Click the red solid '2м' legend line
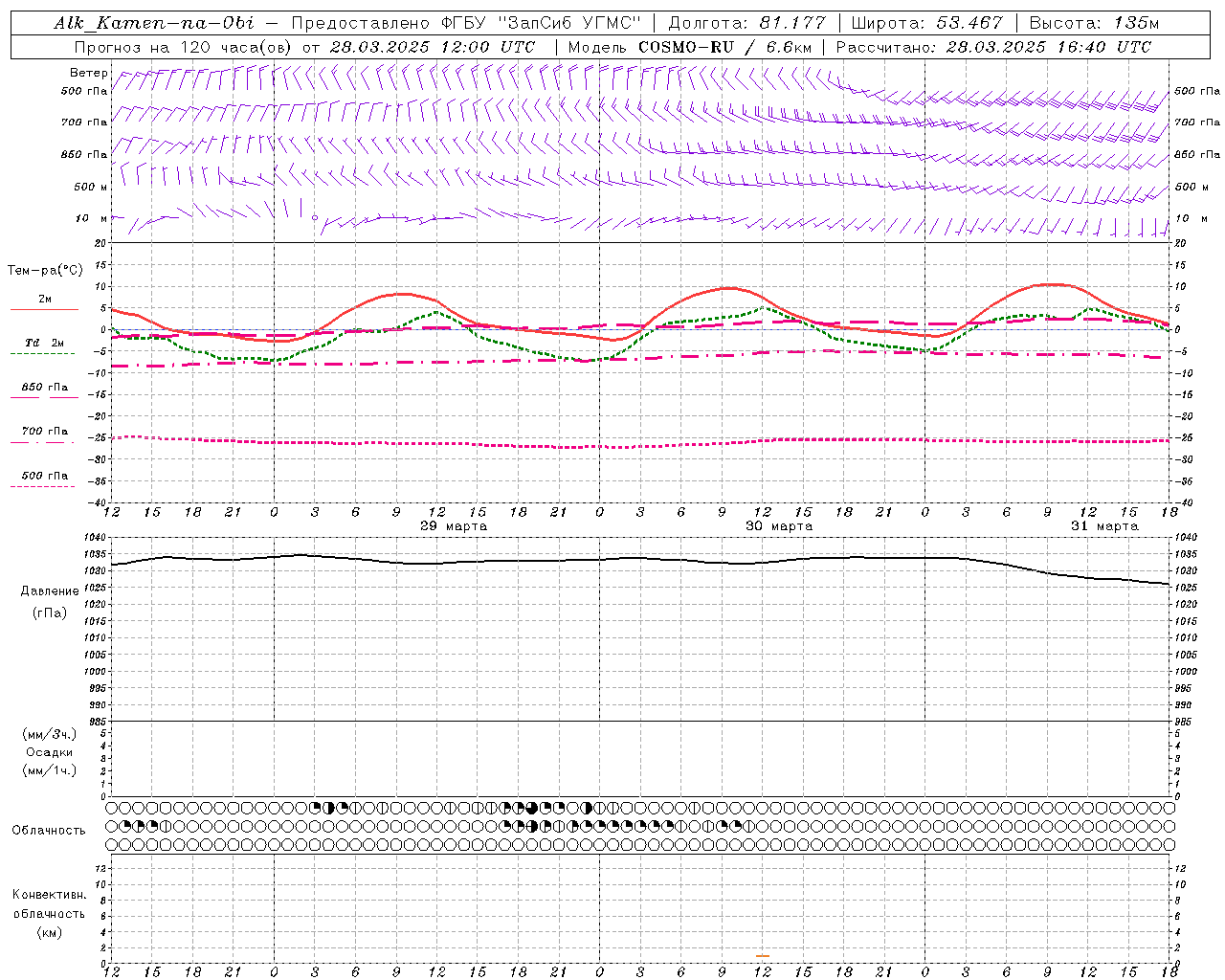1225x980 pixels. tap(44, 309)
